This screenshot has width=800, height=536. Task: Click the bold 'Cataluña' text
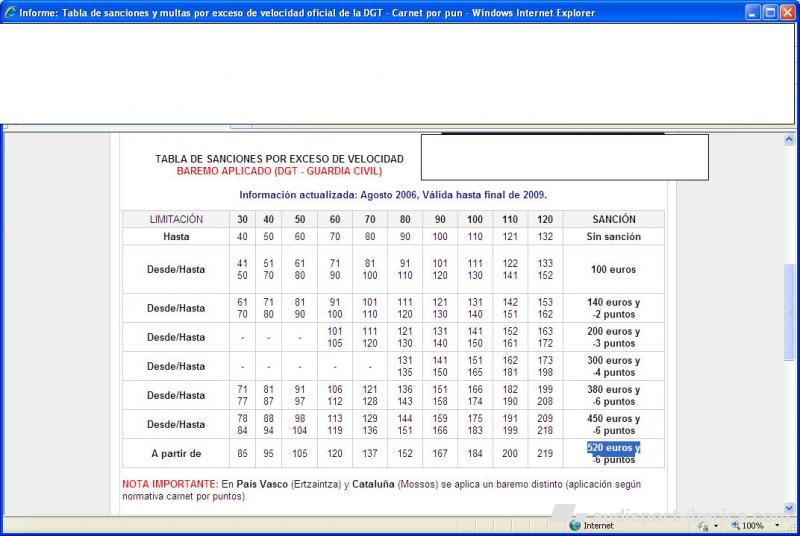tap(373, 484)
